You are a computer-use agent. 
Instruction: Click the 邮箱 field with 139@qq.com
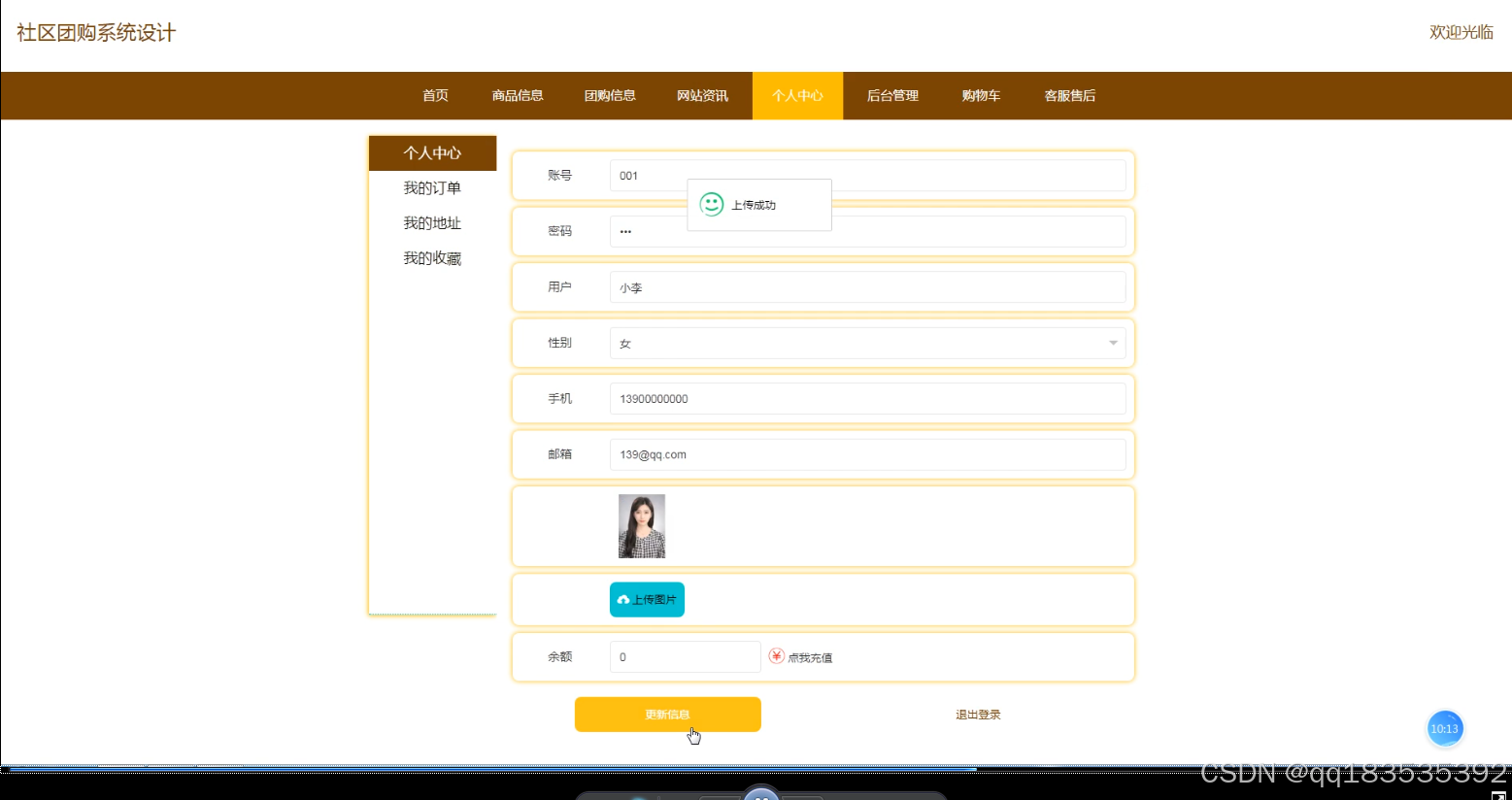pyautogui.click(x=867, y=454)
